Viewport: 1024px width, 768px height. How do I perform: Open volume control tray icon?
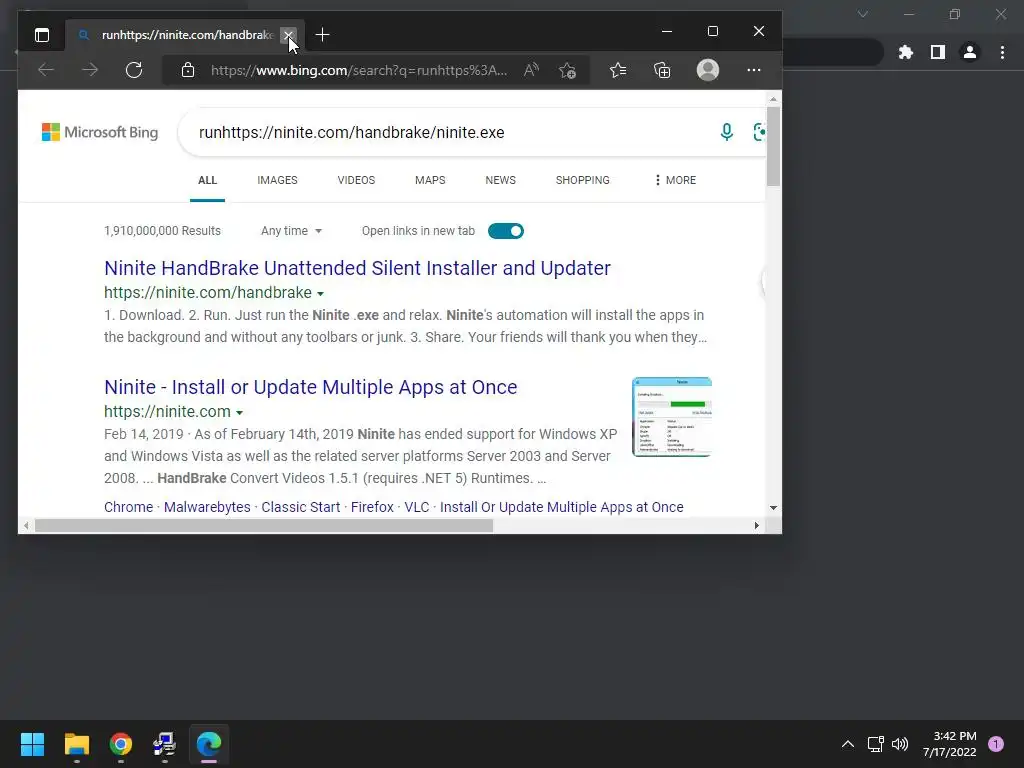pyautogui.click(x=900, y=744)
